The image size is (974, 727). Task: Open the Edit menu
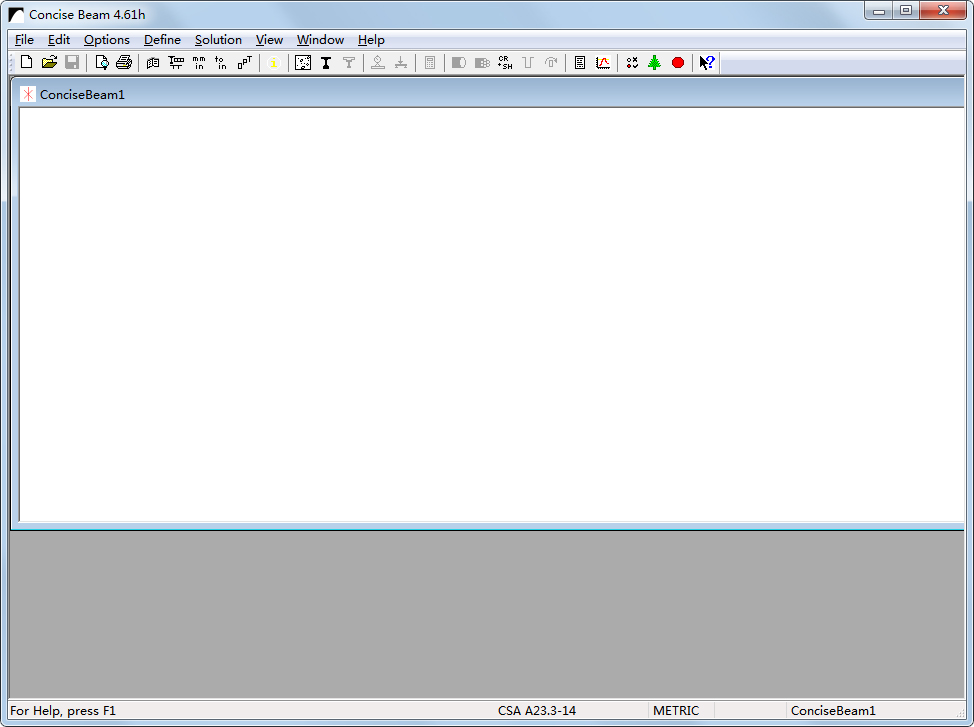coord(59,40)
